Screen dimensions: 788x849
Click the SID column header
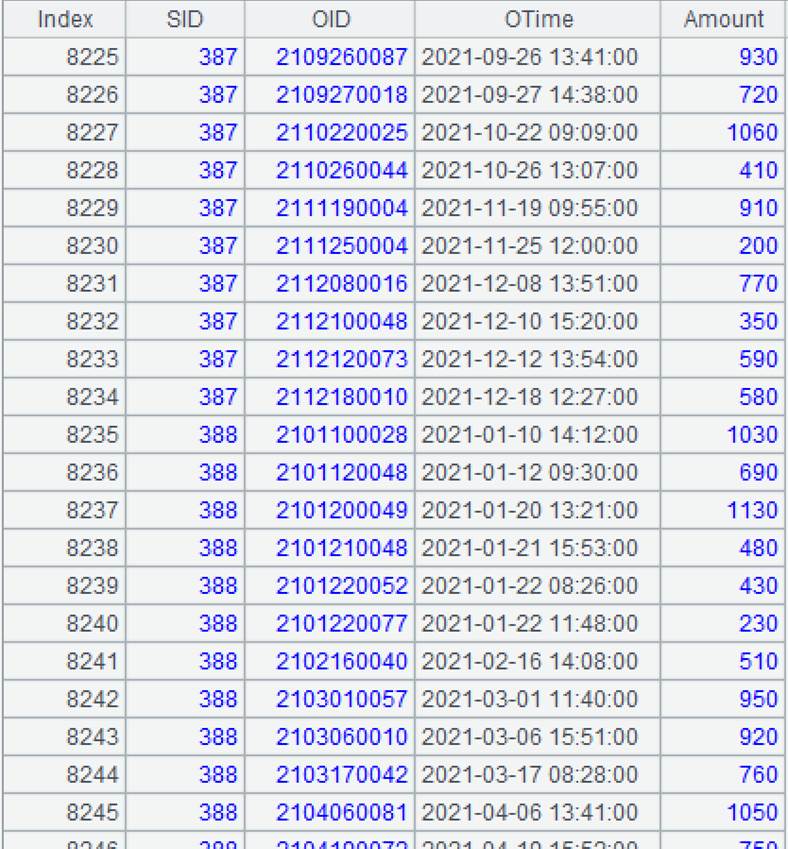tap(185, 19)
